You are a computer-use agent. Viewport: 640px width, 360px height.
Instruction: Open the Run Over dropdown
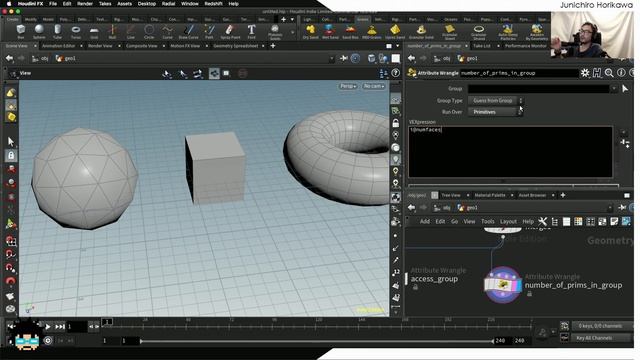pyautogui.click(x=495, y=112)
